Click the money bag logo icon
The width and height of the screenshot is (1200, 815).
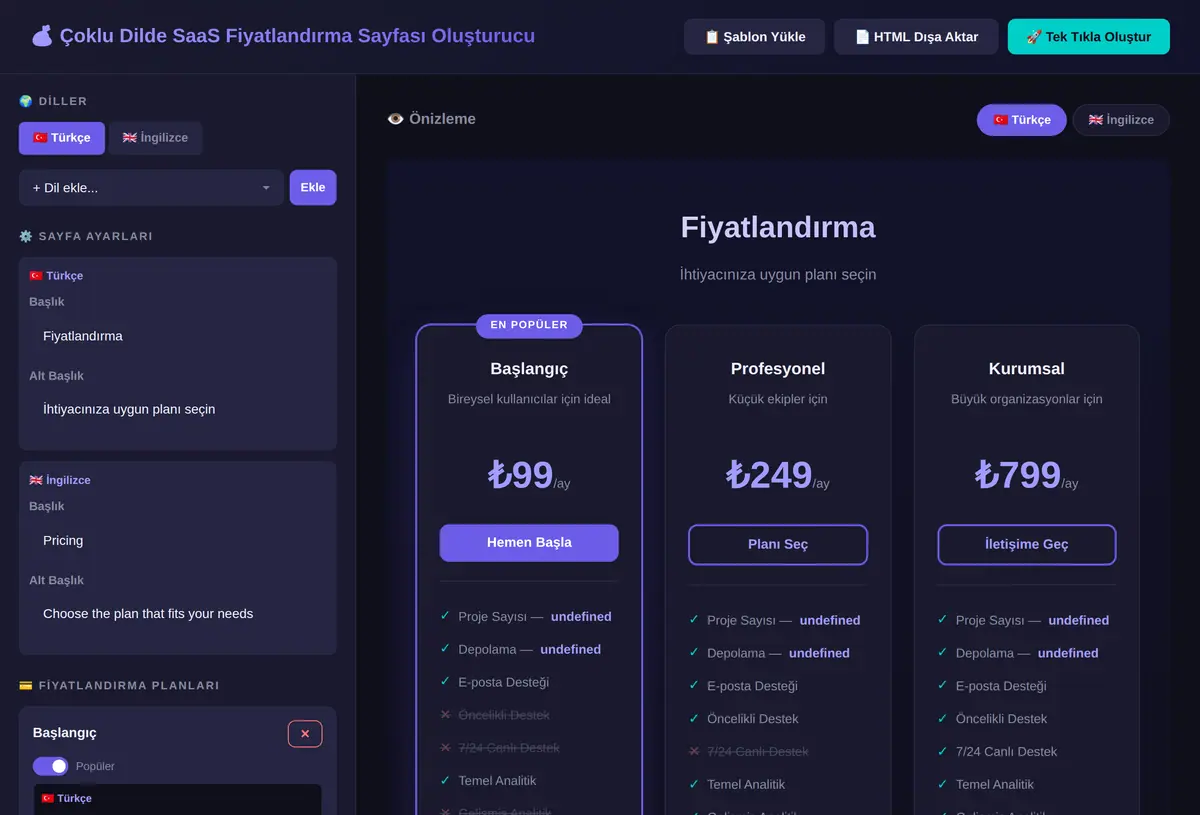(x=42, y=36)
